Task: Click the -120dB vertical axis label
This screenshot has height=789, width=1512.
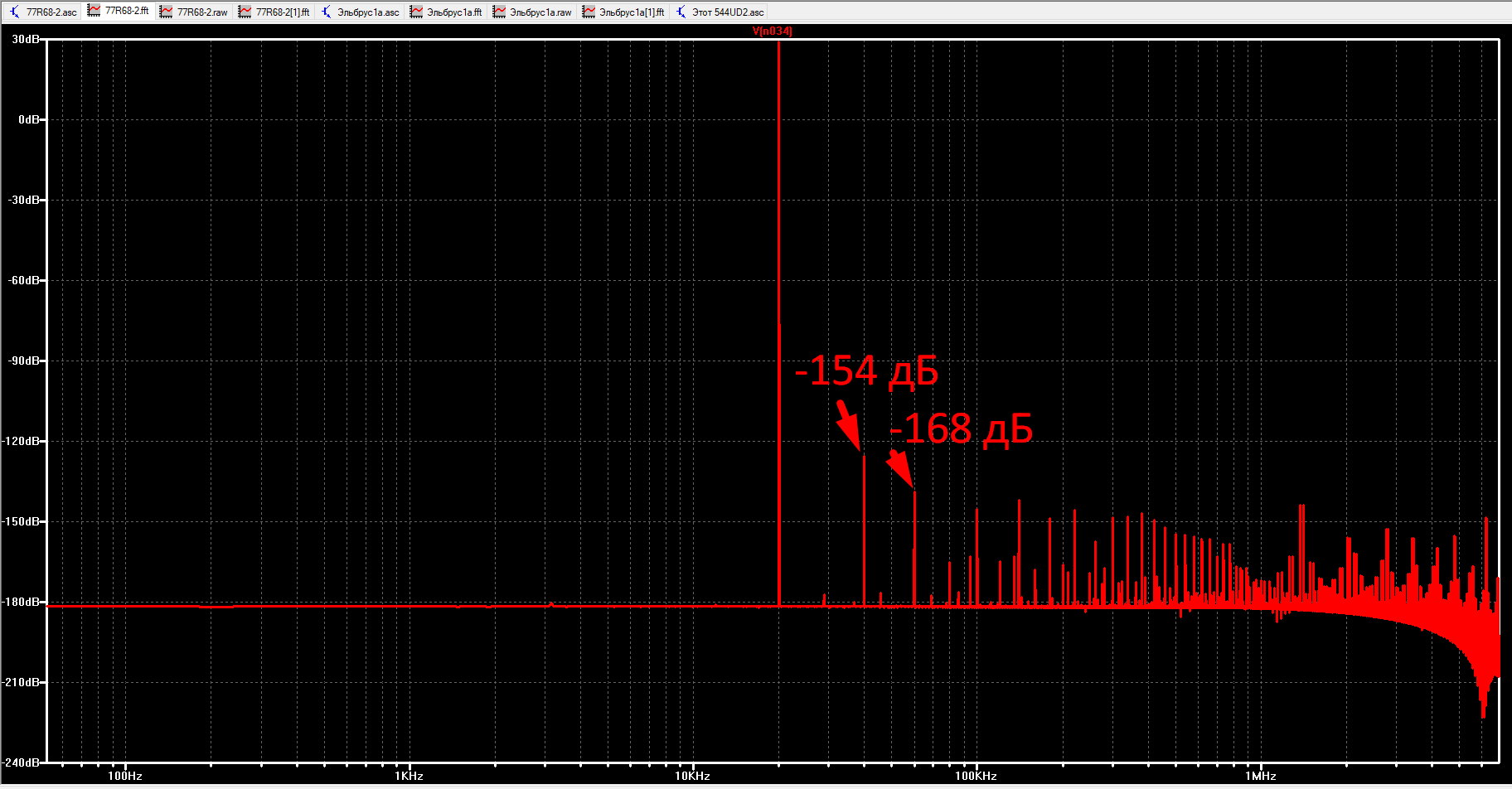Action: pos(22,441)
